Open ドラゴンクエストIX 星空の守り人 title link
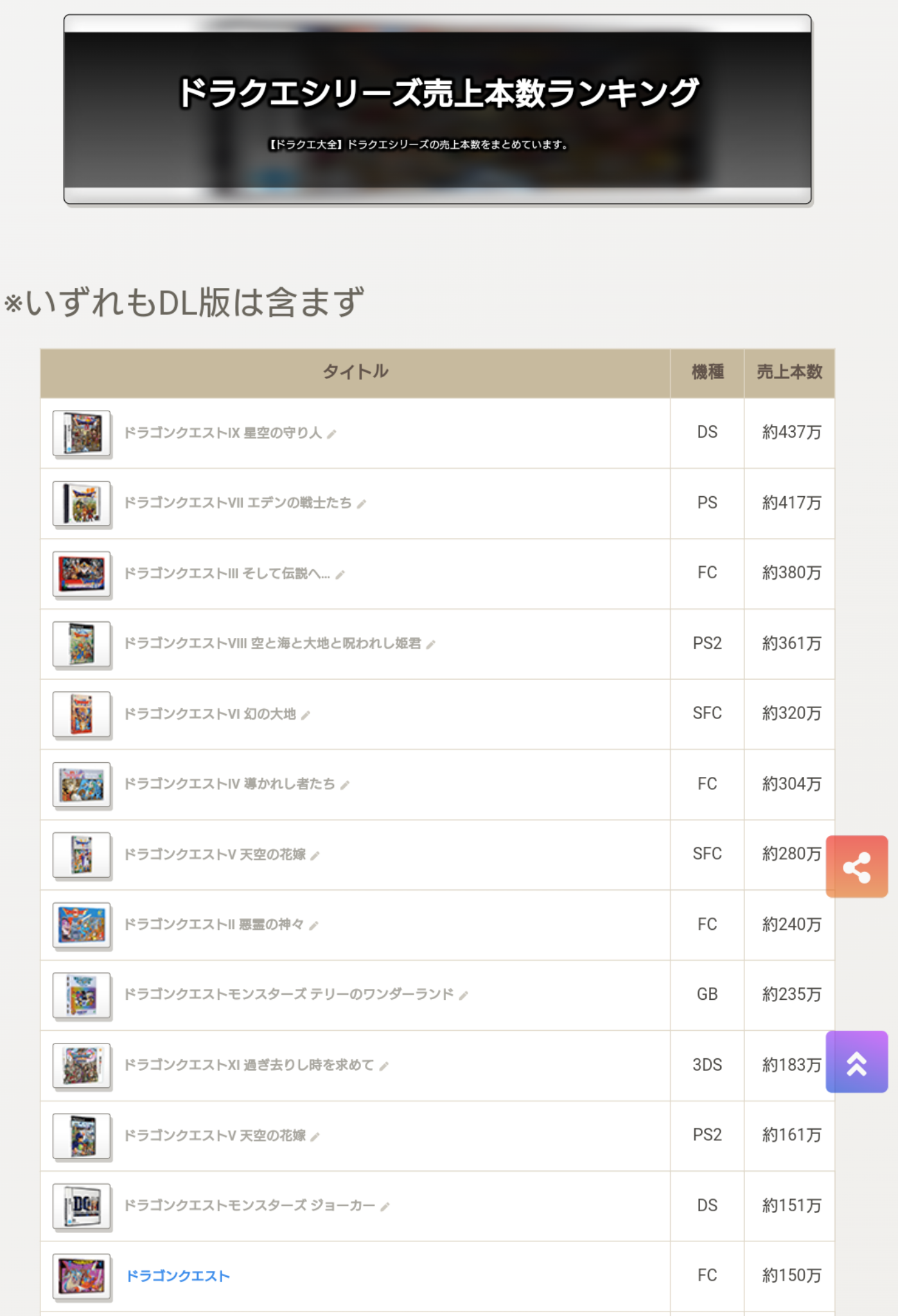This screenshot has width=898, height=1316. (x=223, y=432)
